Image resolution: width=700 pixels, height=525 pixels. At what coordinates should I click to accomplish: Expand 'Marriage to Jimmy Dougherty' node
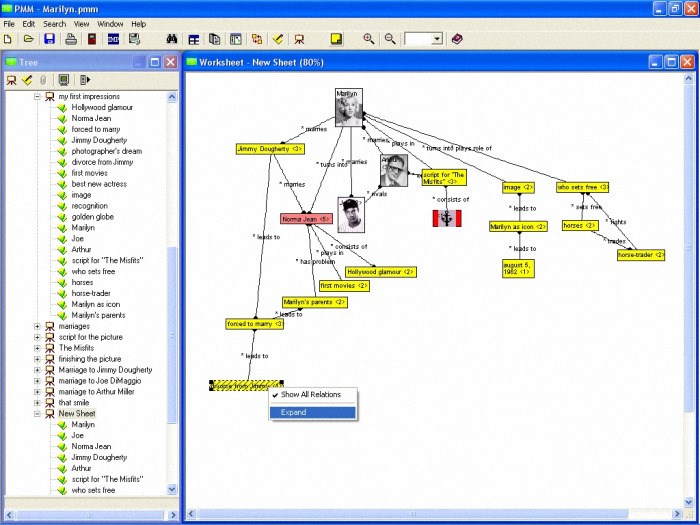(38, 370)
